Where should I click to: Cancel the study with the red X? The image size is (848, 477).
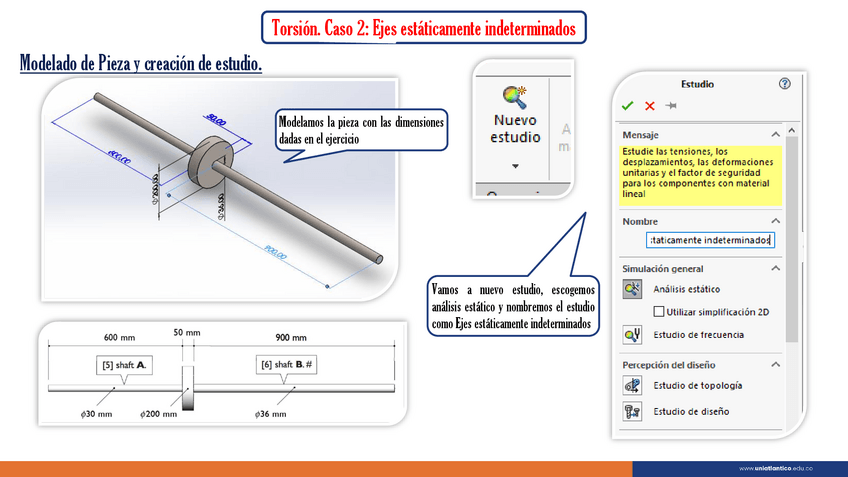[x=650, y=106]
